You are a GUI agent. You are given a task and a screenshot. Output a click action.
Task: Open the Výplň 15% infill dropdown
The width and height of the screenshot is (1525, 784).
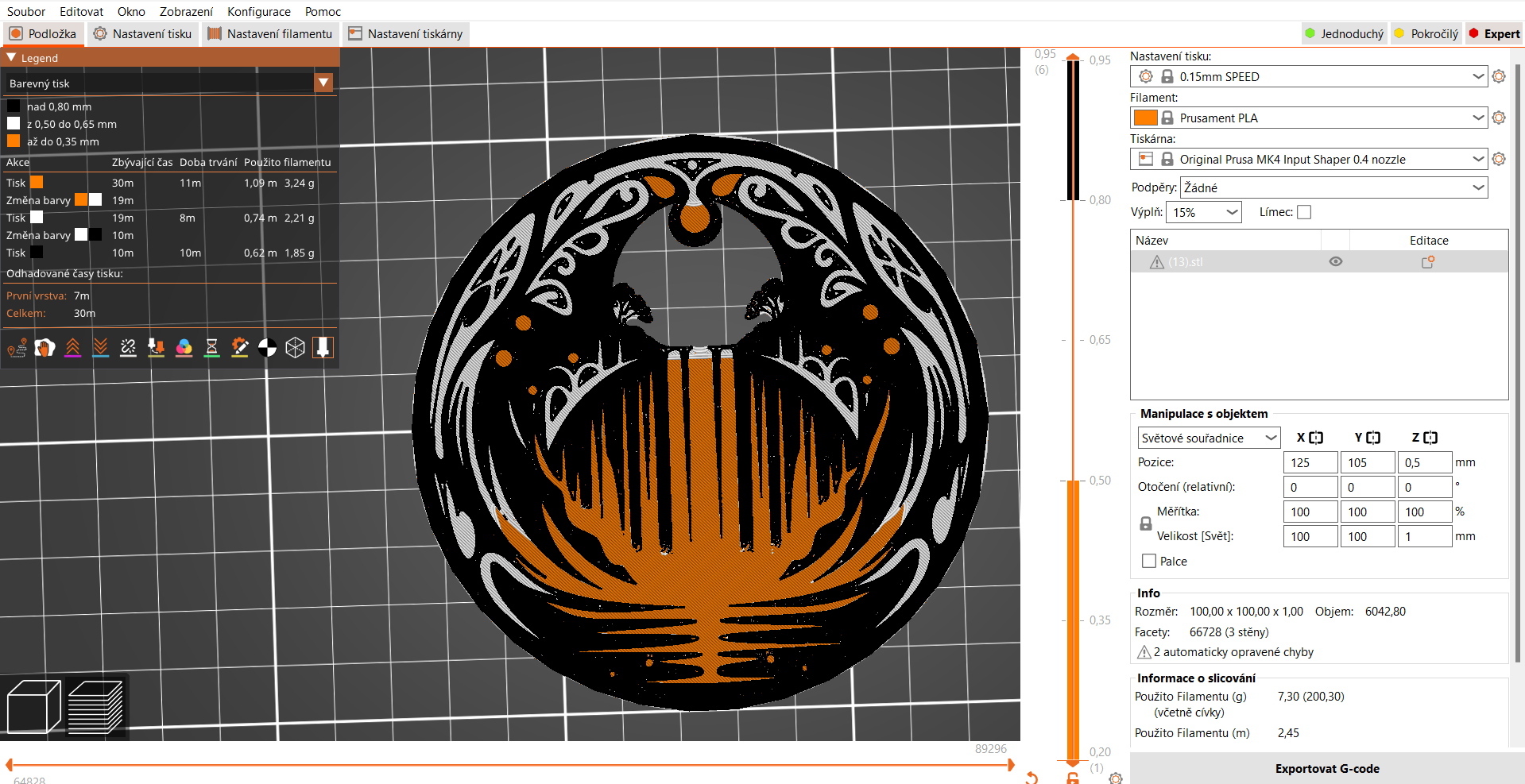click(1232, 212)
